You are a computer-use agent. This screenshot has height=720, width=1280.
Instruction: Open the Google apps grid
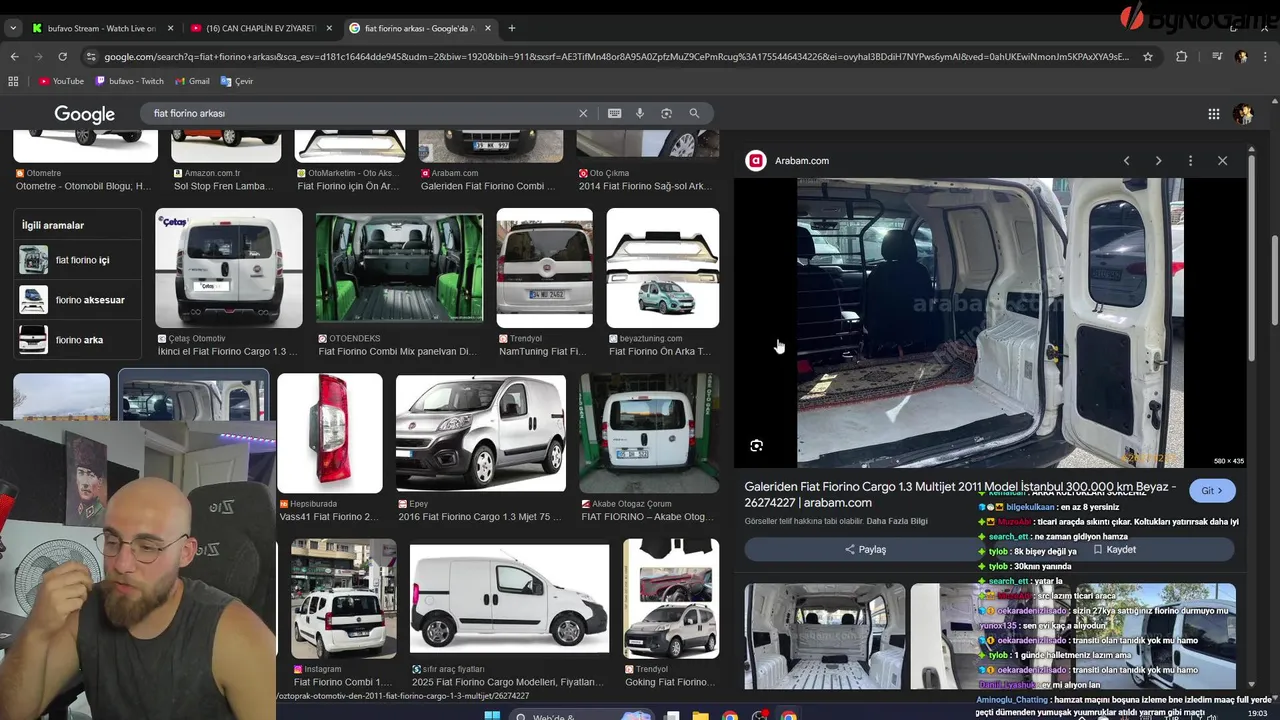tap(1214, 114)
